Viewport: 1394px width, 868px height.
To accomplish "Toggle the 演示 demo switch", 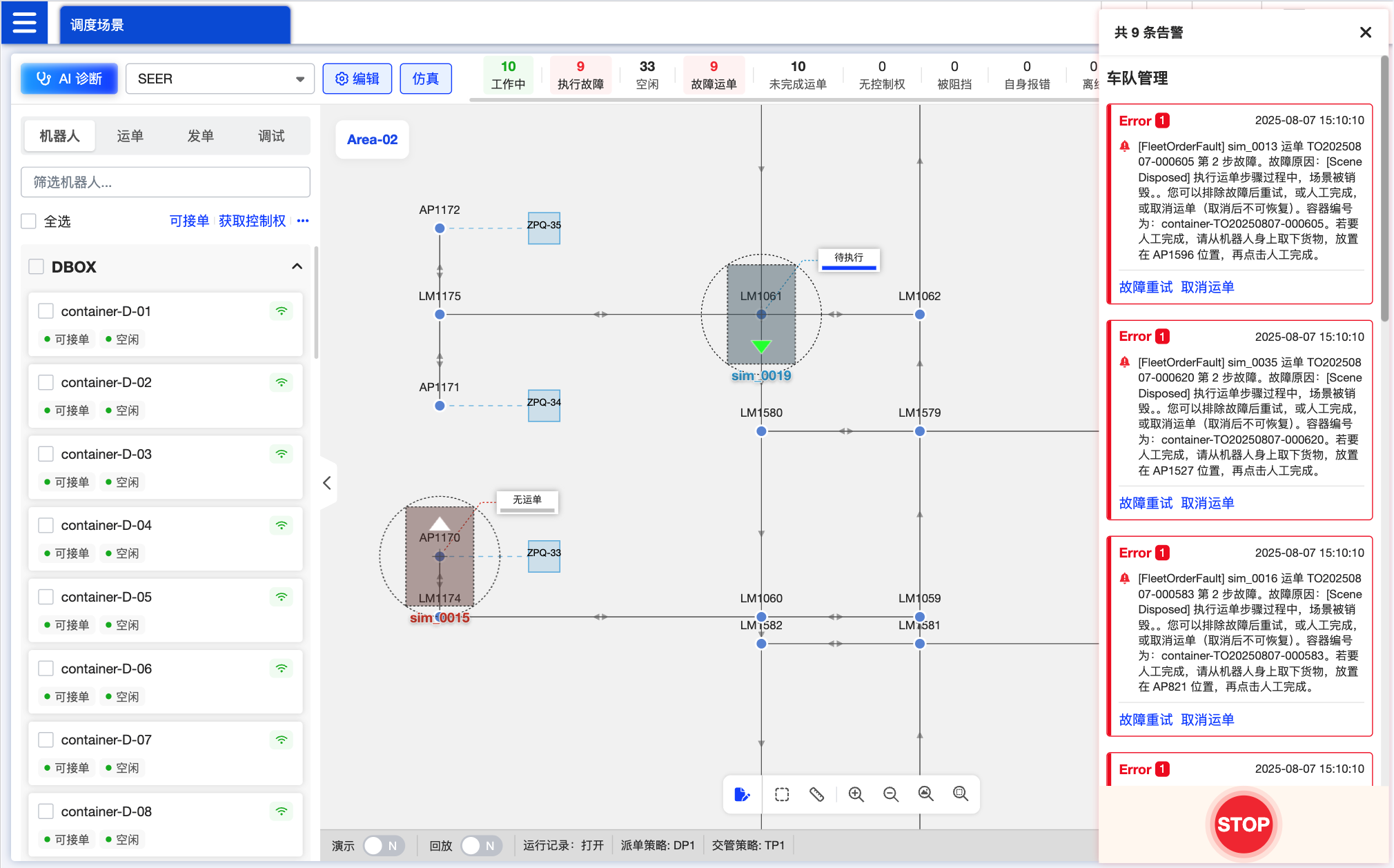I will point(383,845).
